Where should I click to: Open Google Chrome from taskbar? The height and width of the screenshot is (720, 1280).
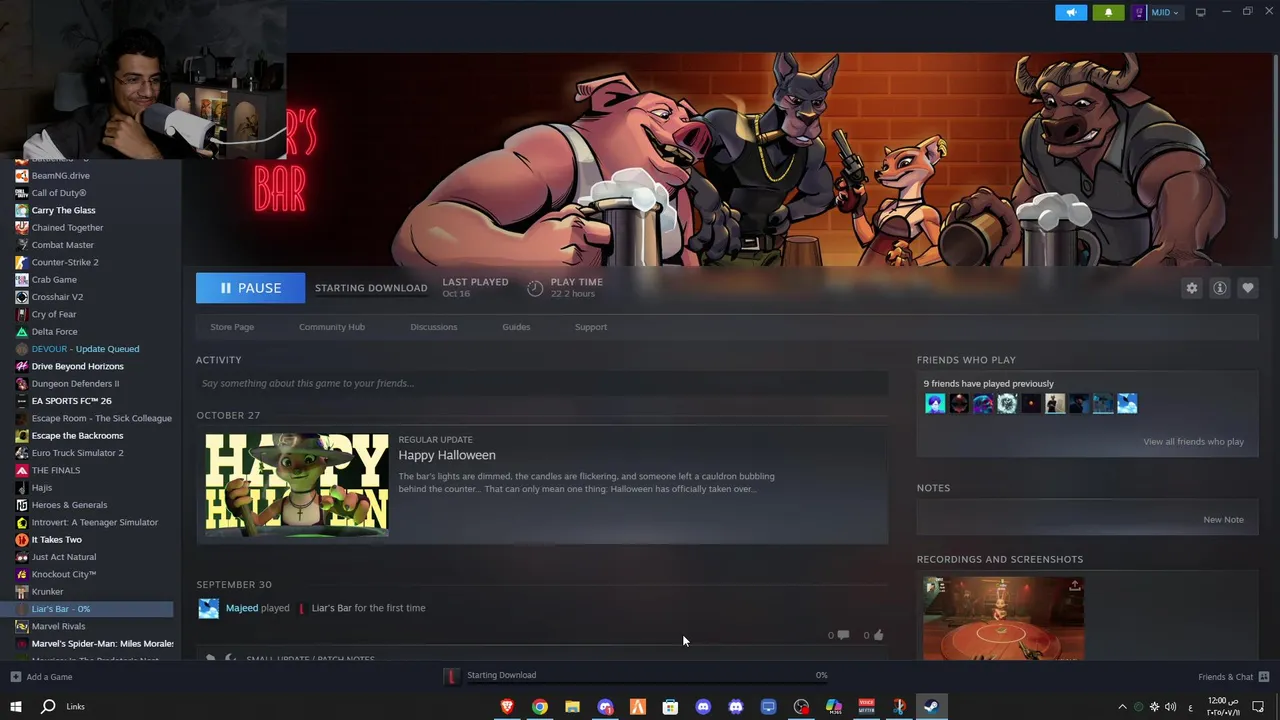(x=540, y=707)
